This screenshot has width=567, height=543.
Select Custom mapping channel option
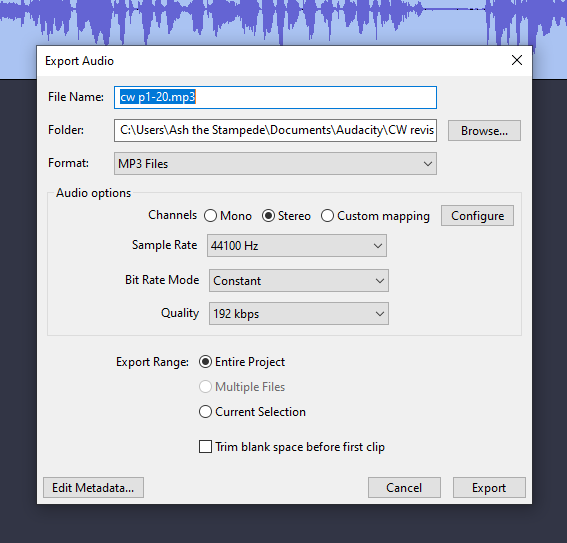[375, 216]
